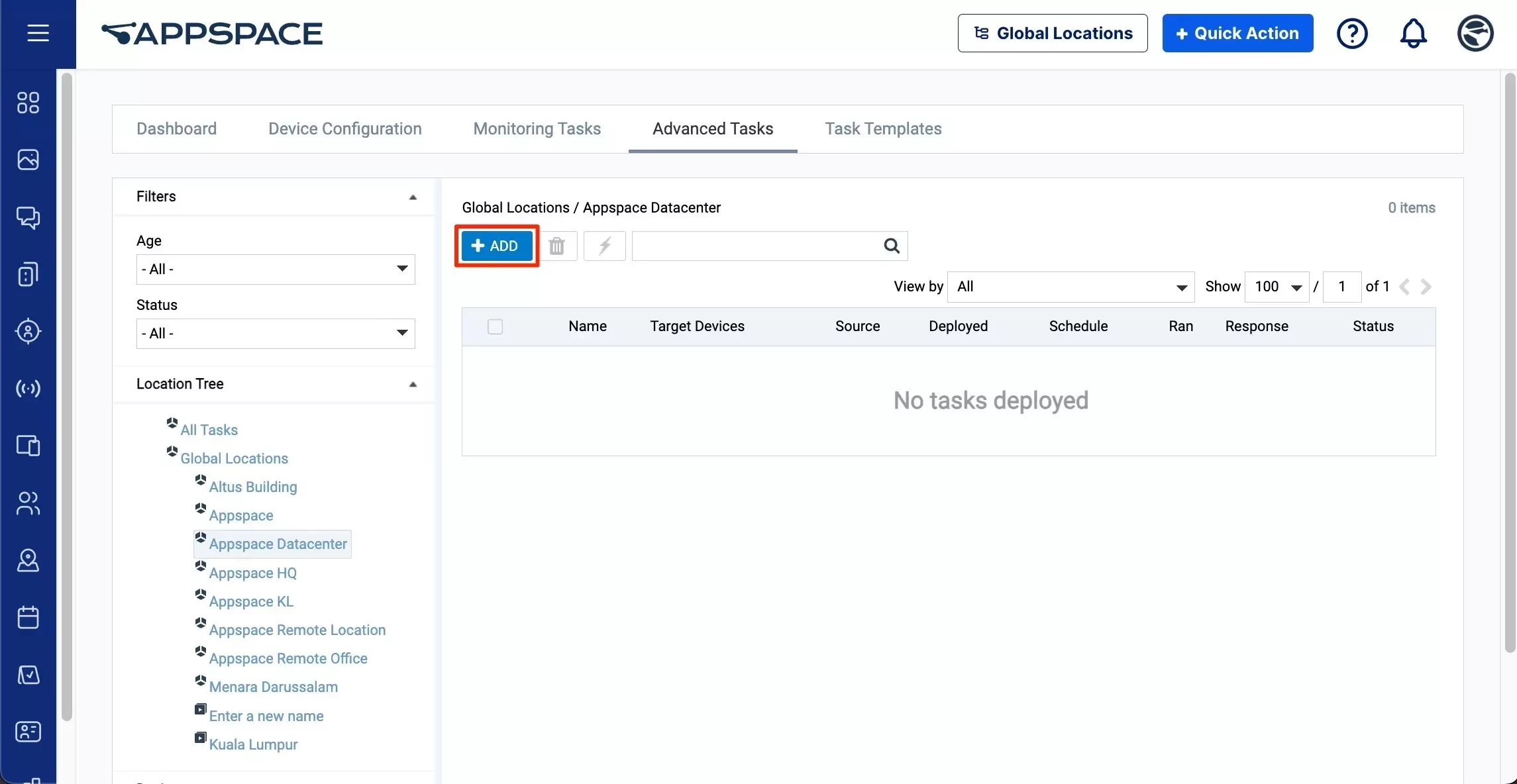Collapse the Location Tree section
The height and width of the screenshot is (784, 1517).
coord(413,384)
